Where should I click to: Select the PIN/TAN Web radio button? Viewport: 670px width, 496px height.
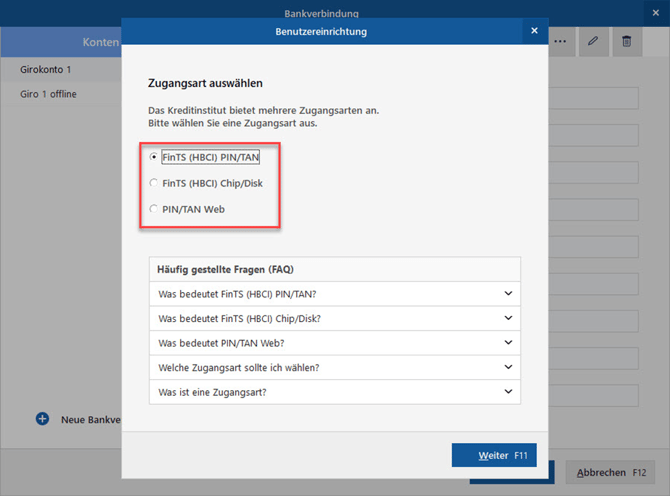coord(154,209)
